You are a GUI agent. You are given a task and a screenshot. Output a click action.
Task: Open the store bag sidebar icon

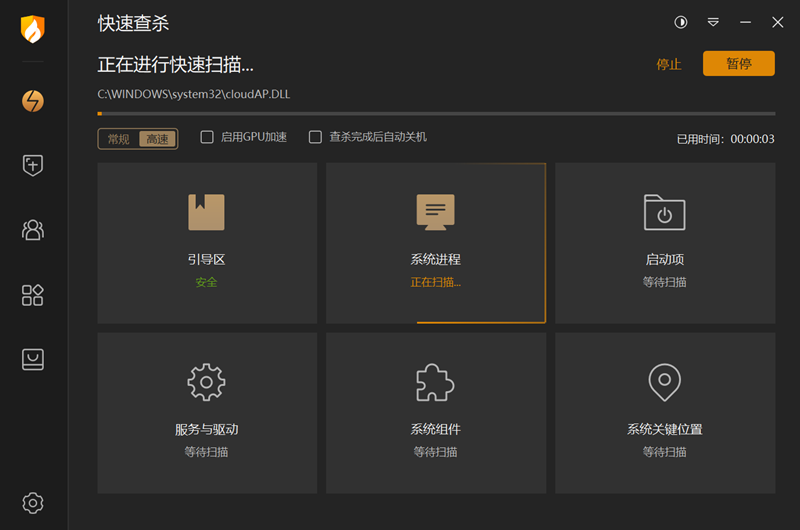click(33, 359)
